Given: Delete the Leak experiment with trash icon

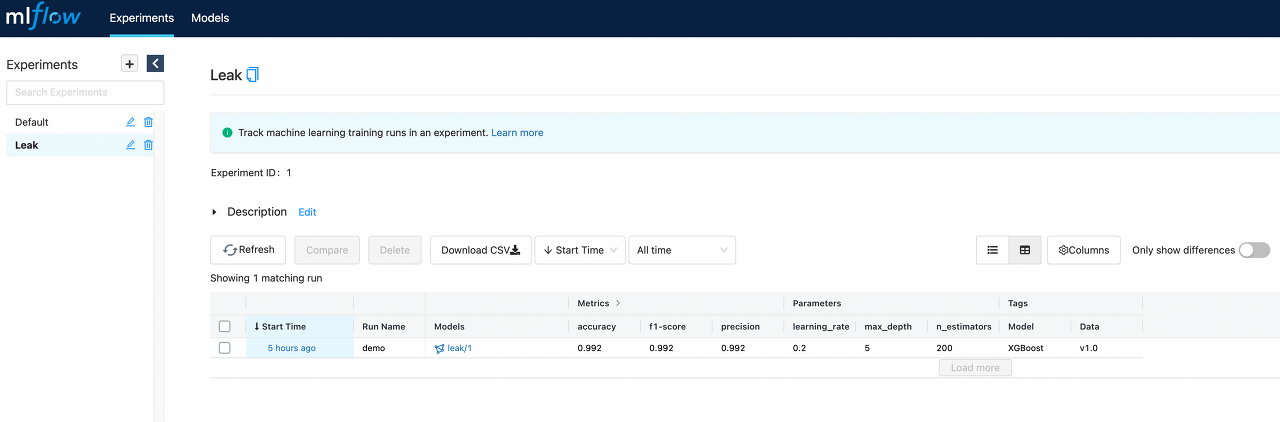Looking at the screenshot, I should [148, 145].
